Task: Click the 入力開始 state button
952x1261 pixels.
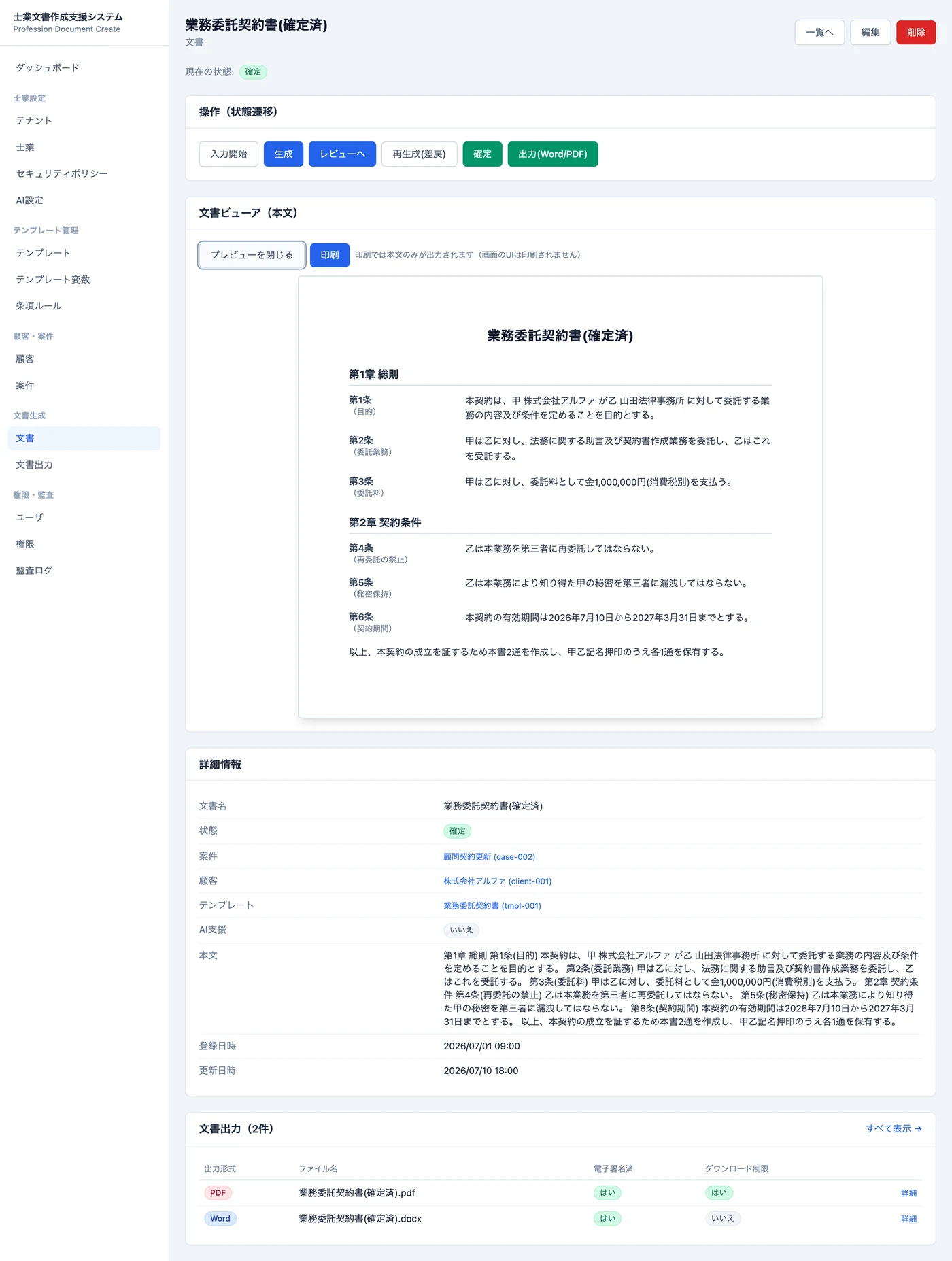Action: (228, 154)
